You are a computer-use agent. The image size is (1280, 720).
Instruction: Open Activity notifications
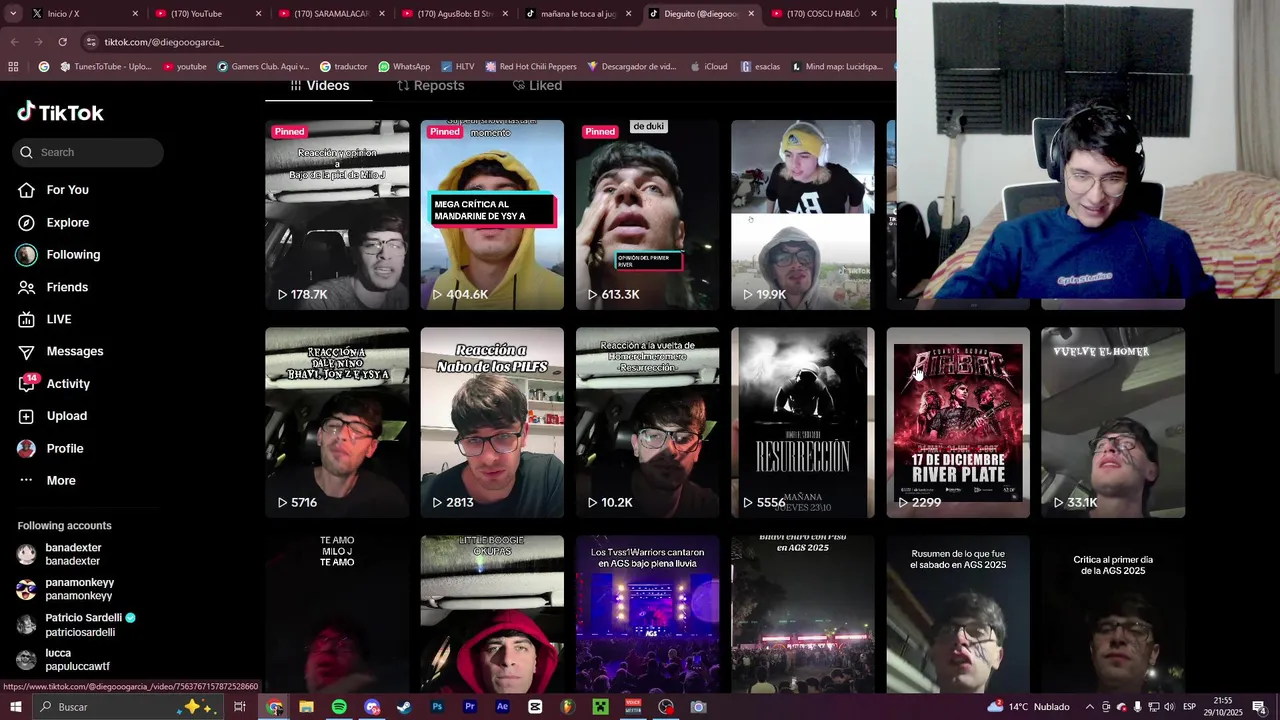tap(68, 383)
